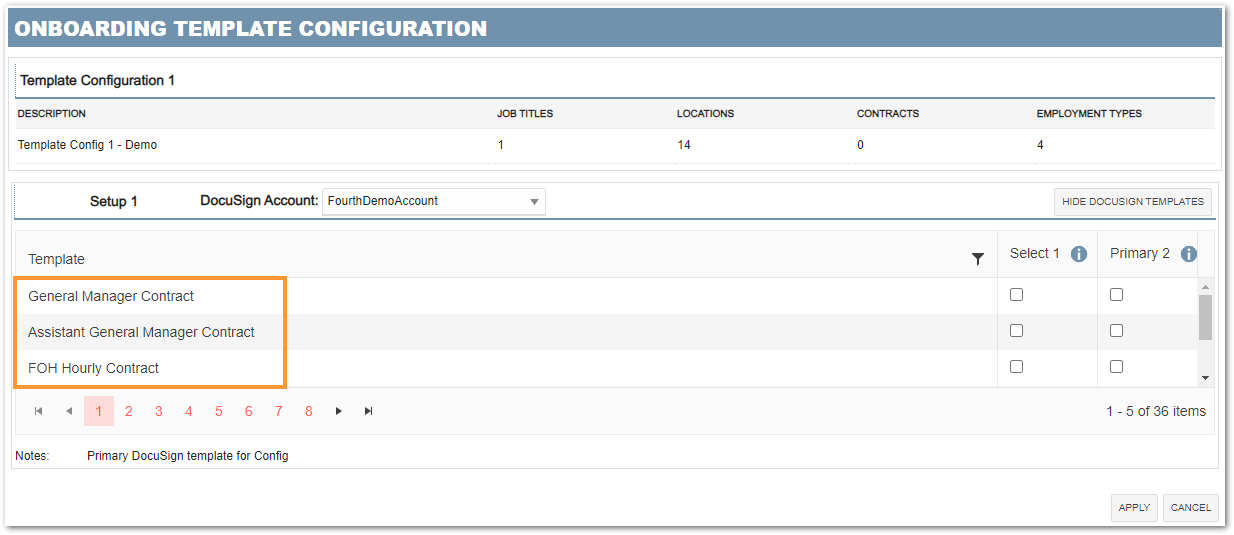Tick Select checkbox for General Manager Contract

click(x=1017, y=295)
